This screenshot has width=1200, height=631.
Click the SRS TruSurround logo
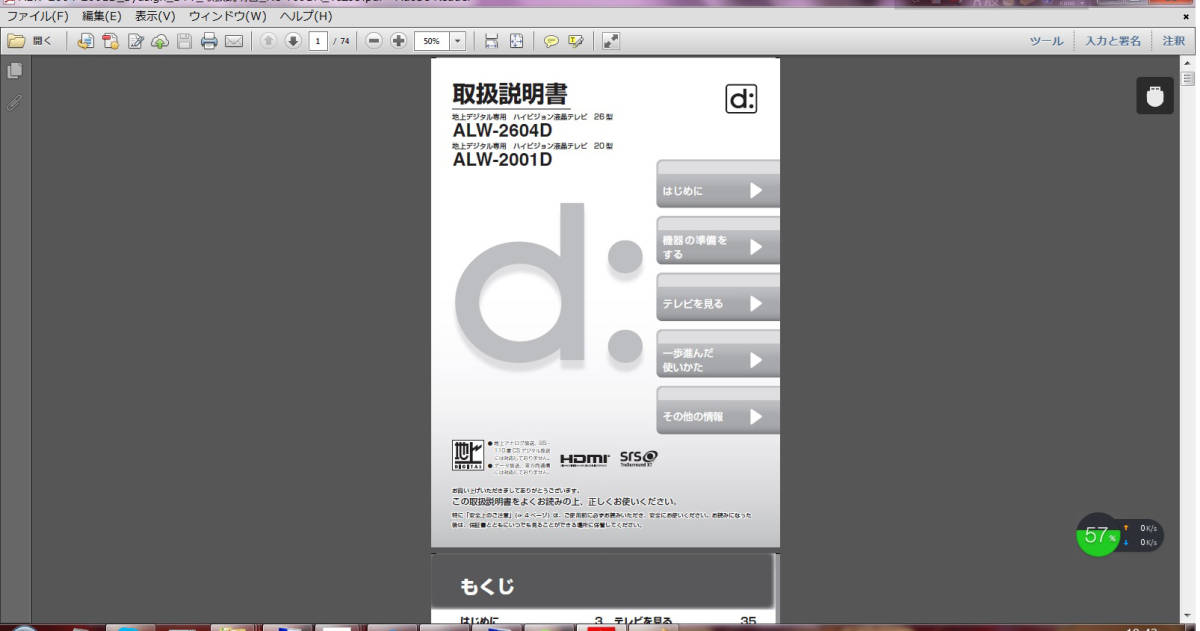pos(638,458)
